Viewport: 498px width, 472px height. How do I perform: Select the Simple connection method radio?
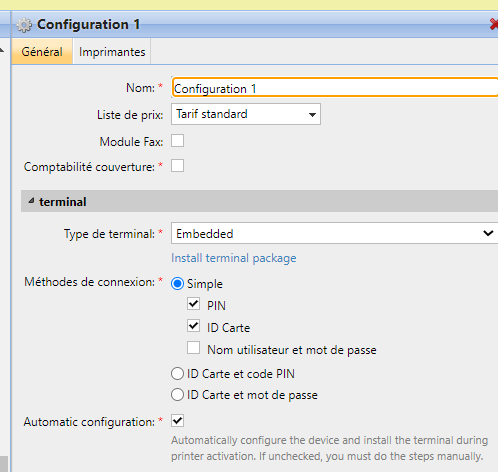pos(177,284)
